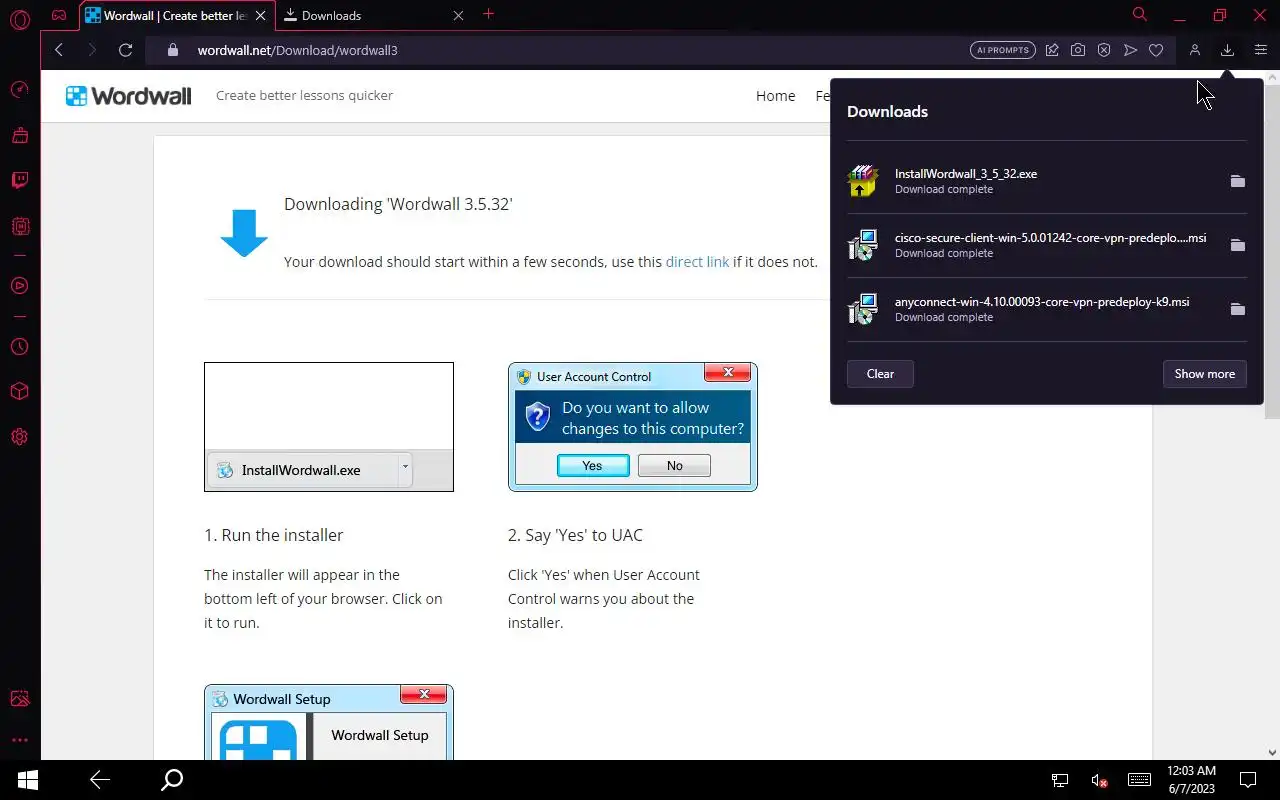Open a new tab with plus
This screenshot has height=800, width=1280.
click(x=489, y=14)
